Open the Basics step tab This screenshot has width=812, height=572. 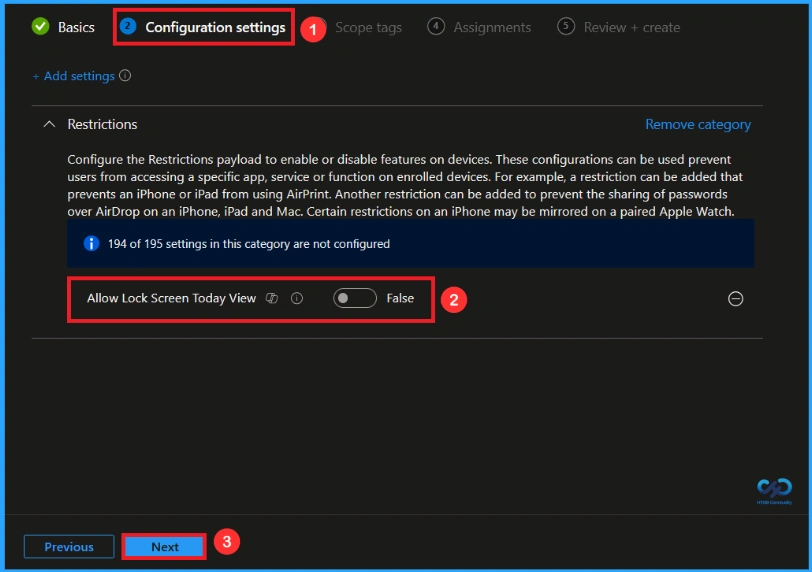tap(63, 27)
